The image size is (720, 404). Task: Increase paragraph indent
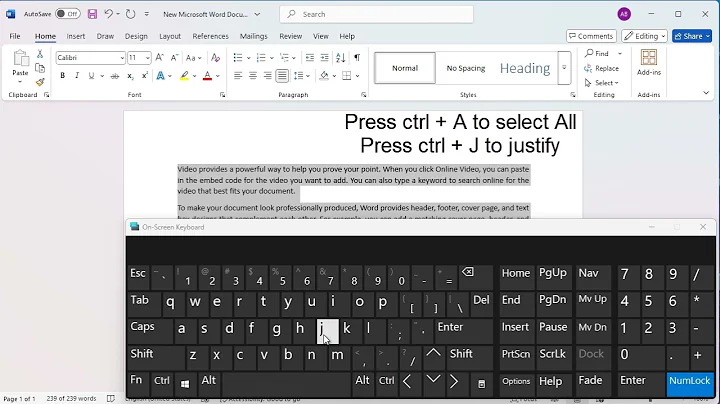point(325,57)
